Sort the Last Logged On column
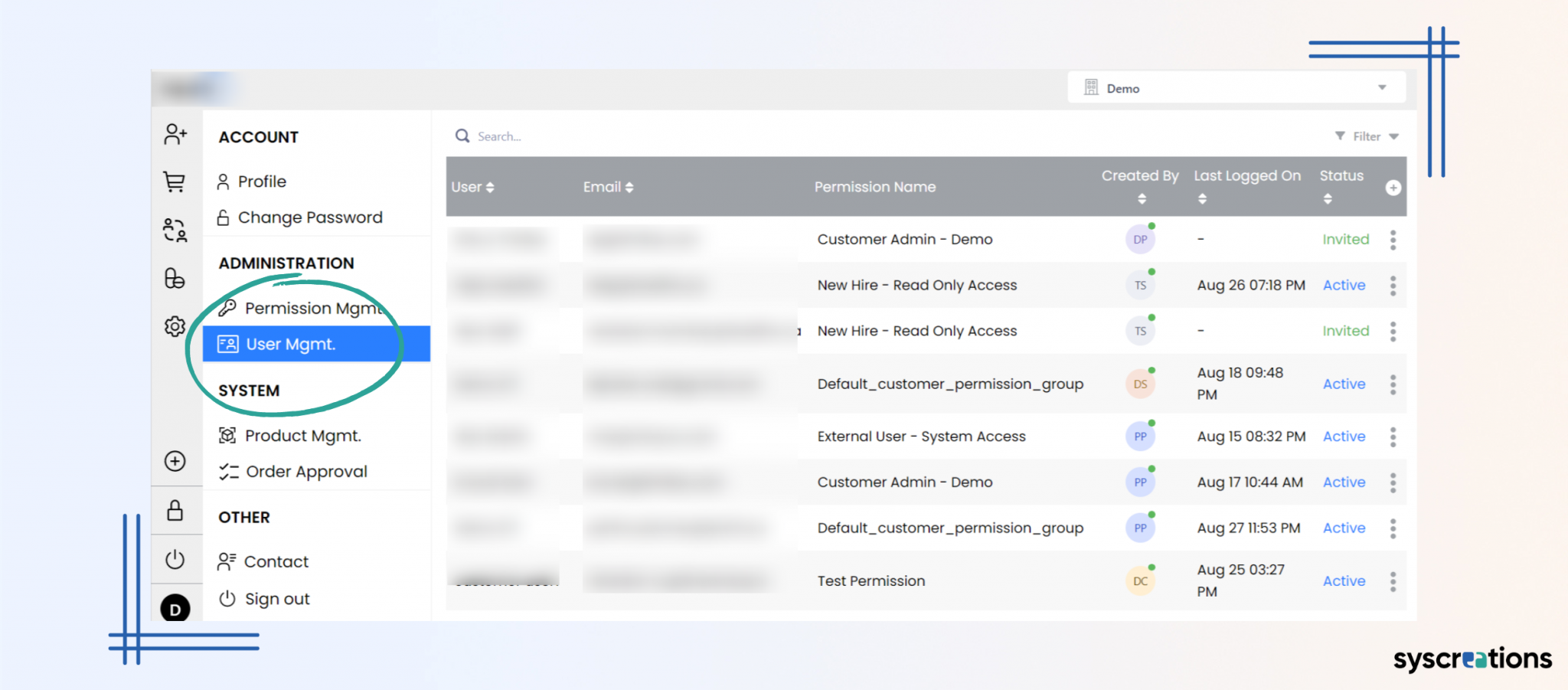1568x690 pixels. click(1202, 198)
